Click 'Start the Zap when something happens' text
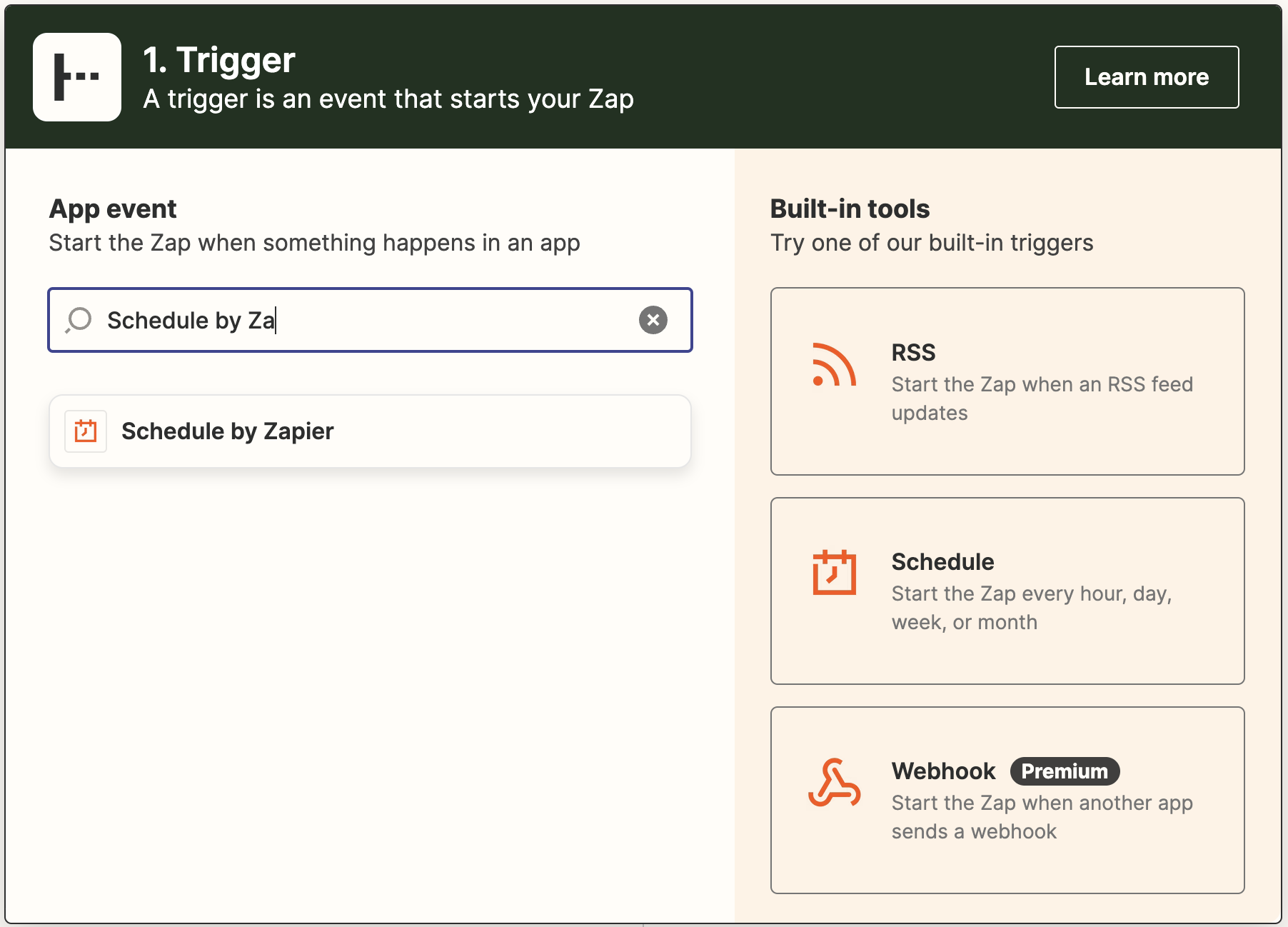Image resolution: width=1288 pixels, height=927 pixels. point(314,243)
